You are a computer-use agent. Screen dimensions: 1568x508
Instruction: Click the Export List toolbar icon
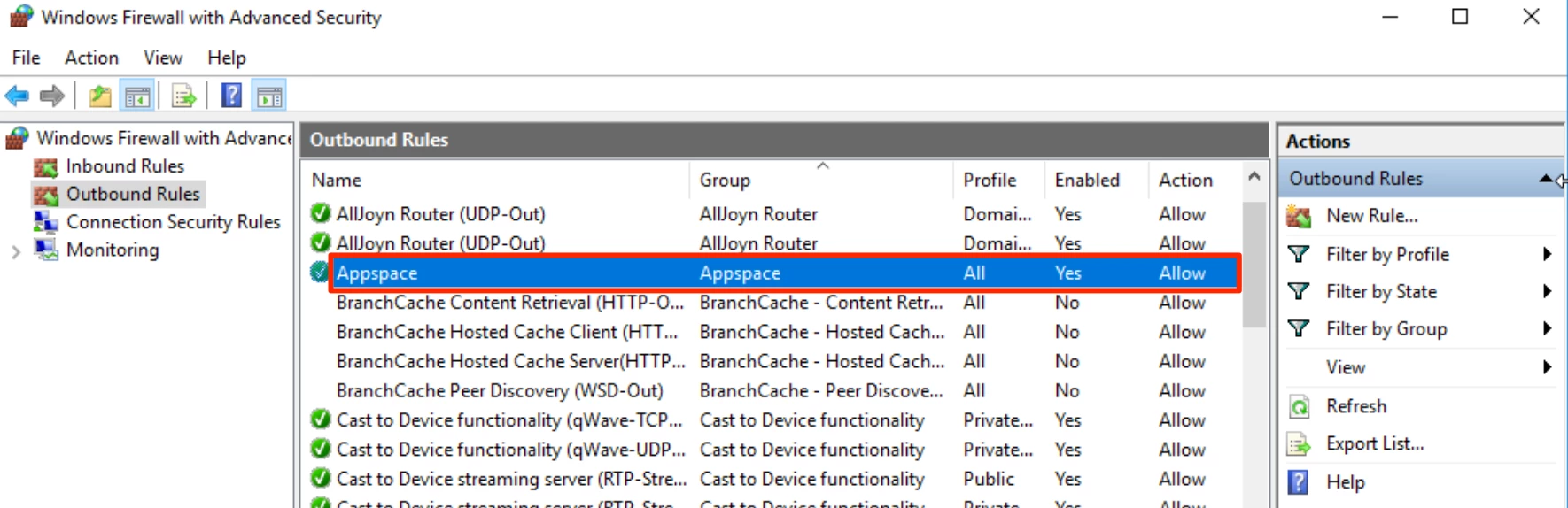183,96
